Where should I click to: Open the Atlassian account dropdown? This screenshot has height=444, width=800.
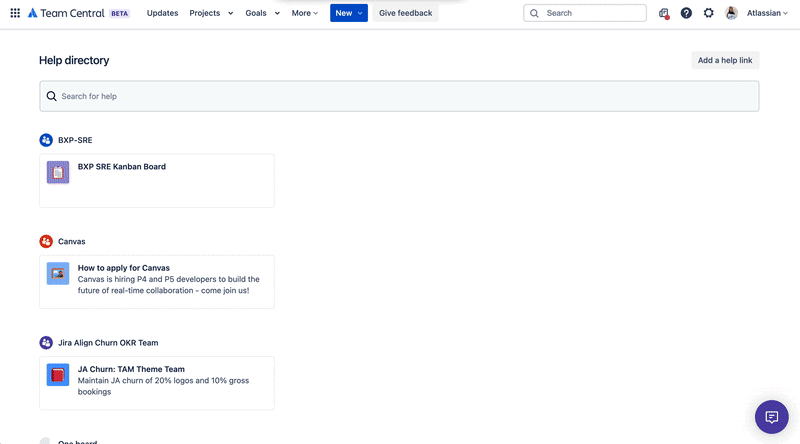pos(767,13)
